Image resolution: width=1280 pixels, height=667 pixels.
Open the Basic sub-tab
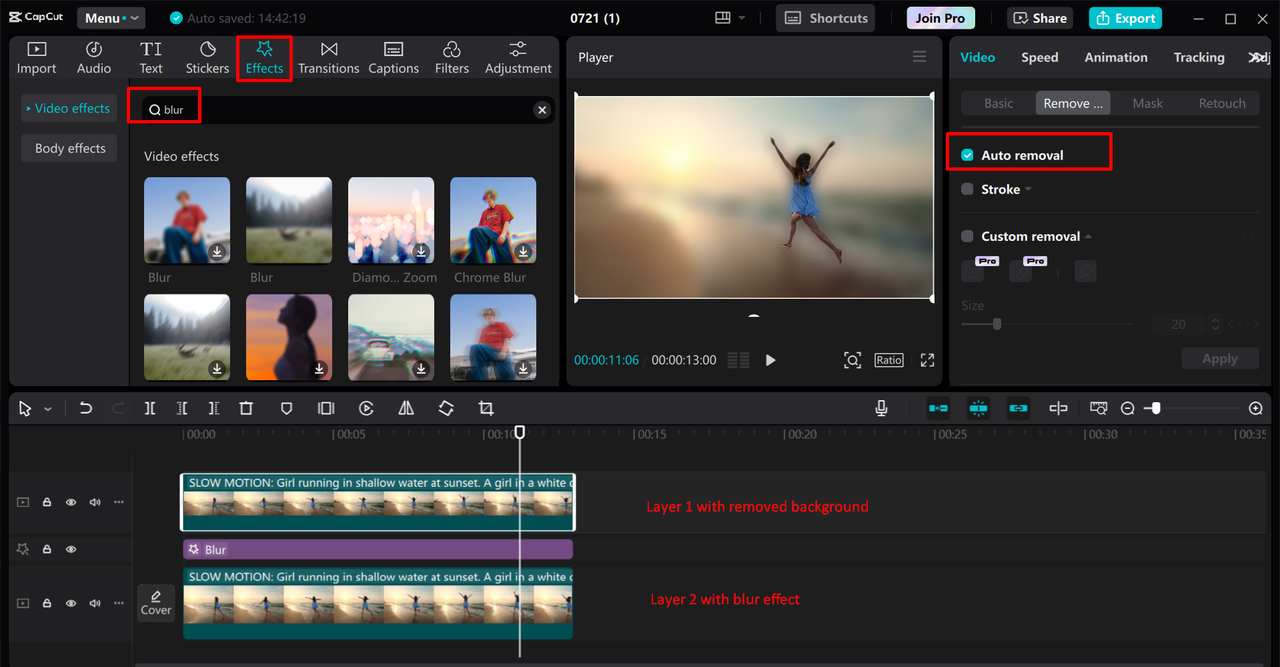coord(998,103)
